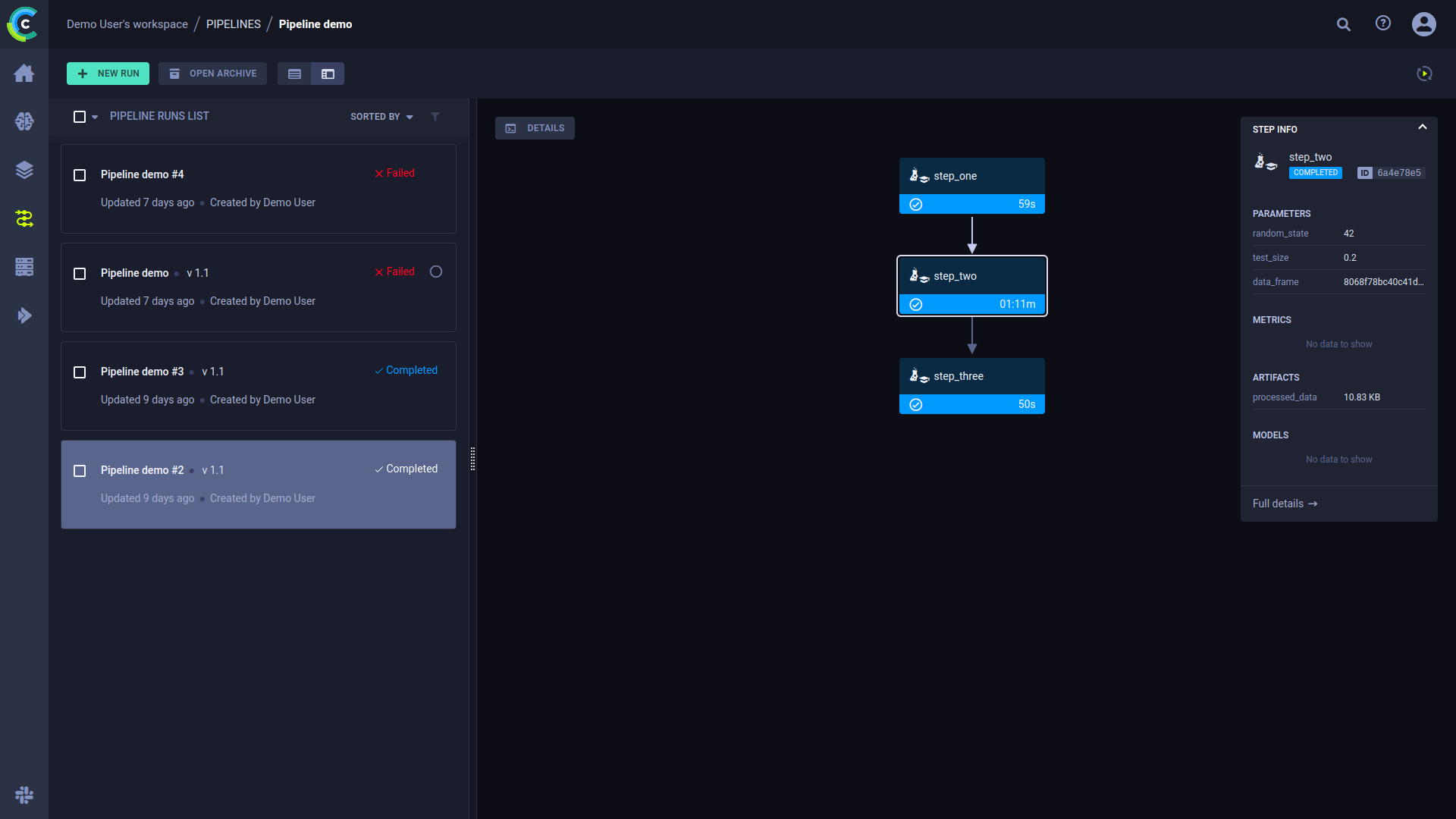Open the user profile avatar

tap(1423, 24)
